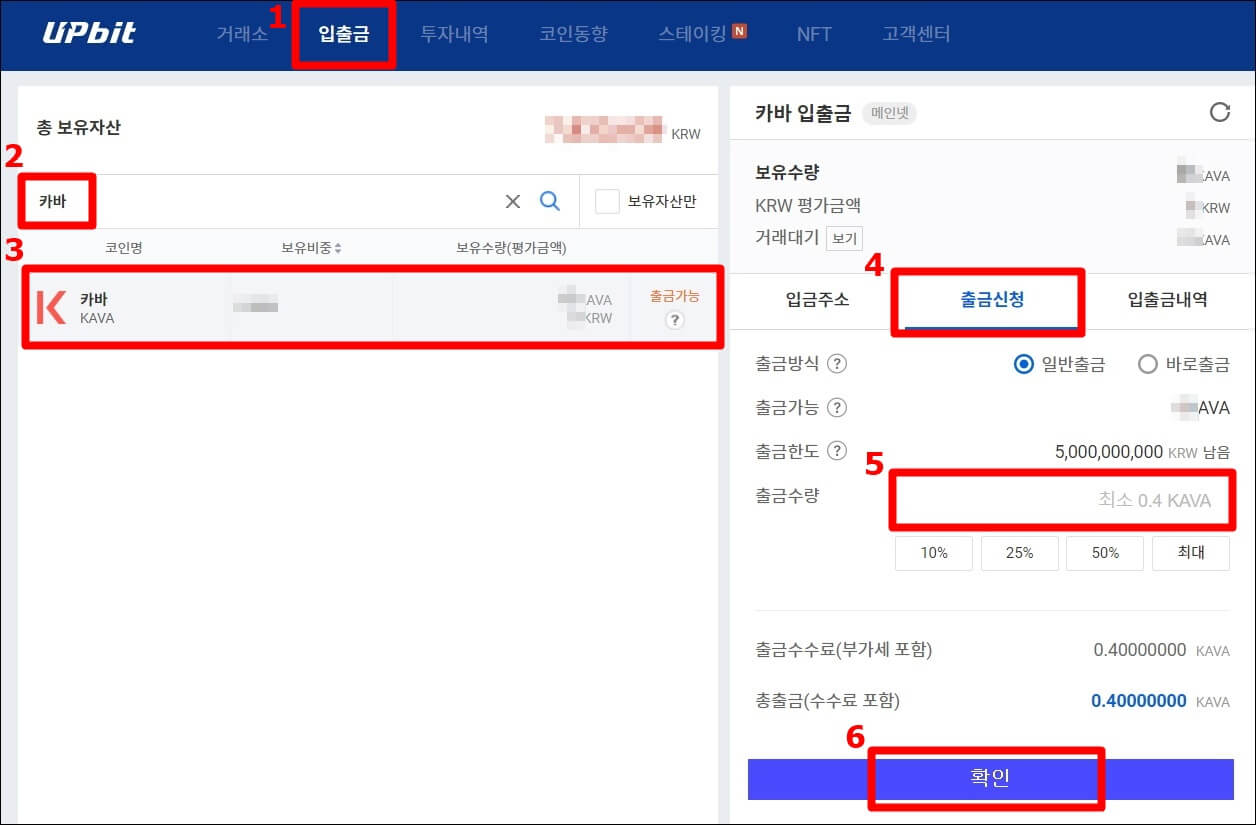Image resolution: width=1256 pixels, height=825 pixels.
Task: Select the 일반출금 radio button
Action: coord(1023,365)
